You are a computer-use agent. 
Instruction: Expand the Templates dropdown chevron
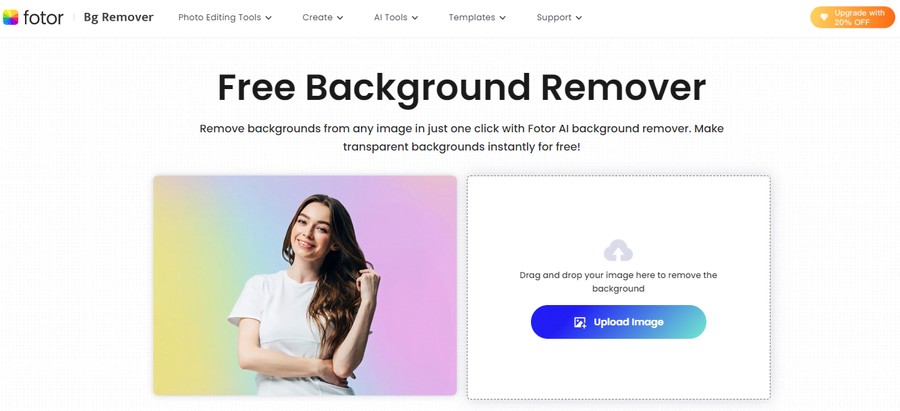click(x=503, y=18)
